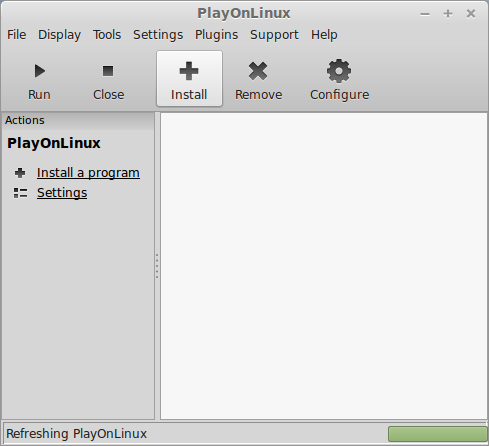Click the vertical pane splitter handle dots
Viewport: 489px width, 446px height.
click(x=157, y=266)
